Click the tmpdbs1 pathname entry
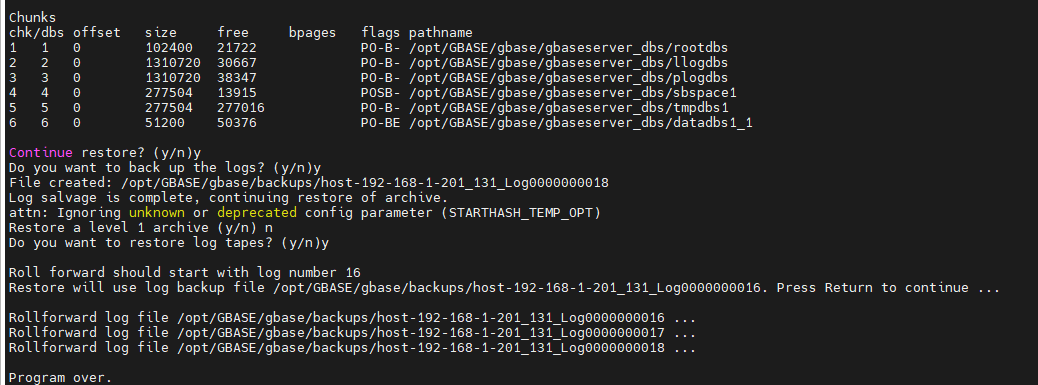 pyautogui.click(x=568, y=108)
